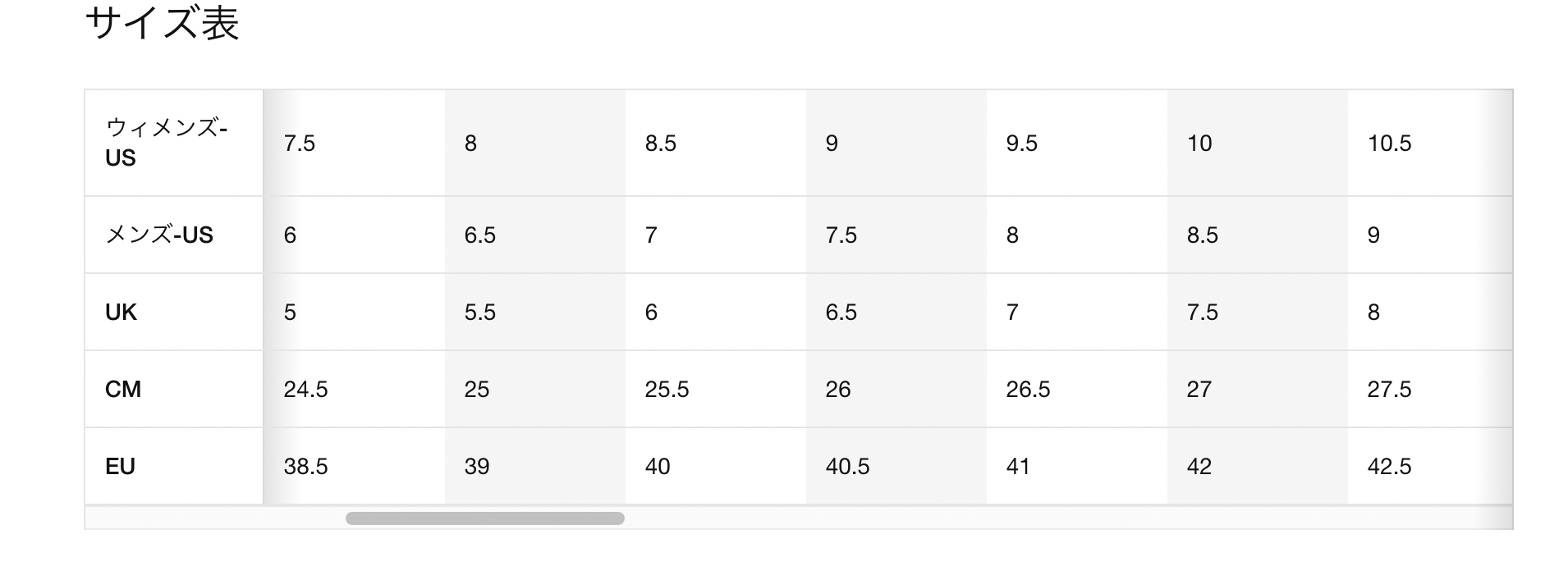The image size is (1568, 566).
Task: Select the CM row header cell
Action: [x=174, y=389]
